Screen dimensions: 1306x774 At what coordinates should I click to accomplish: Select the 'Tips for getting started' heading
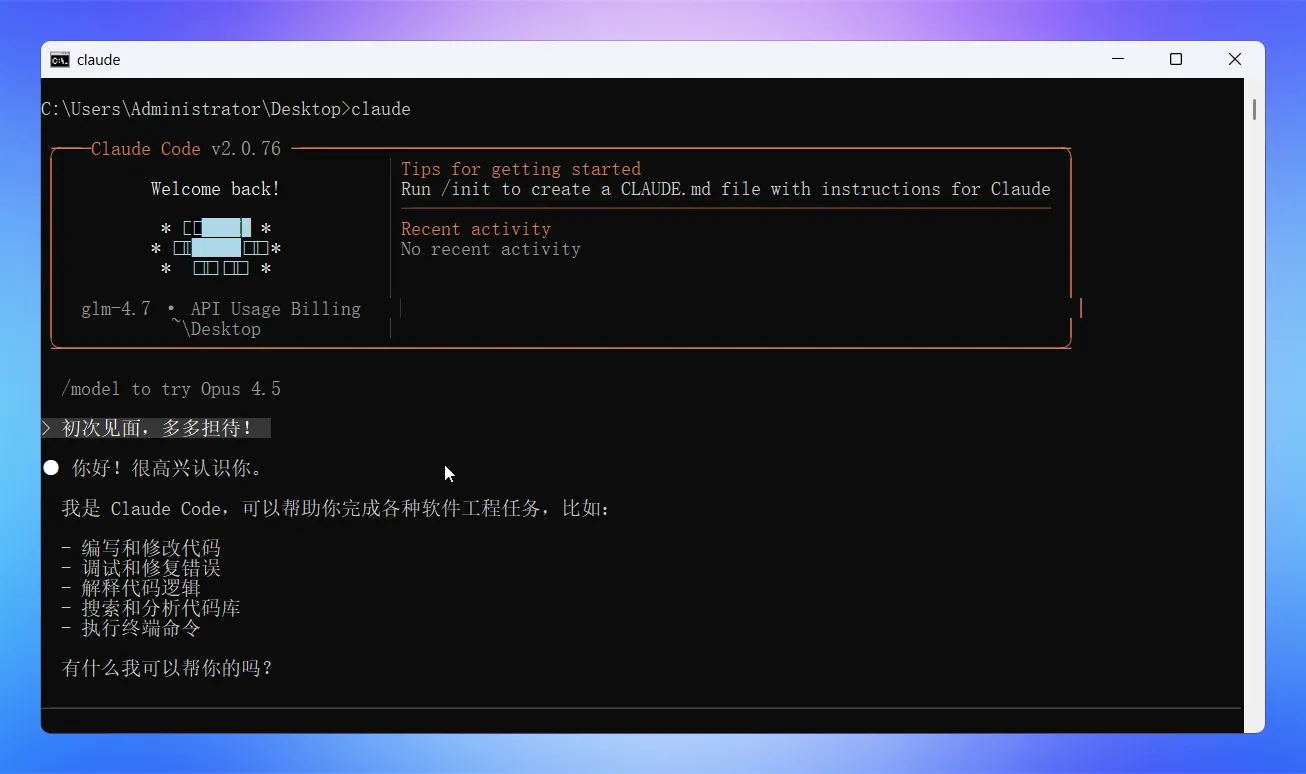click(x=521, y=169)
